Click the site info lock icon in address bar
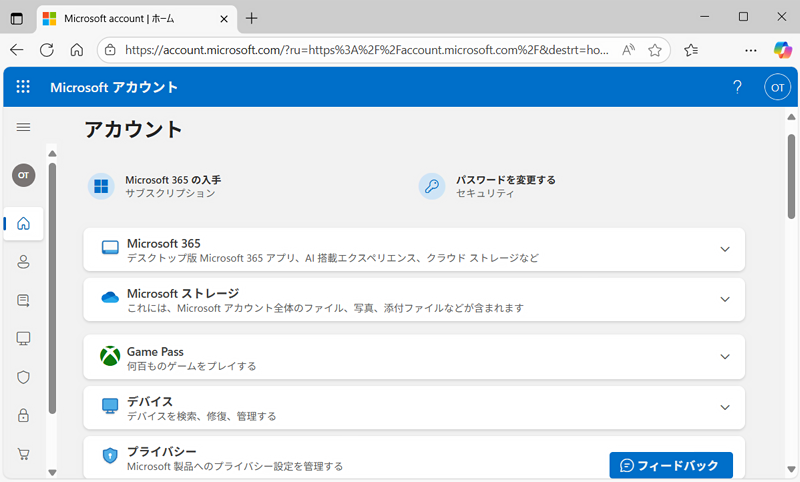 pos(110,50)
